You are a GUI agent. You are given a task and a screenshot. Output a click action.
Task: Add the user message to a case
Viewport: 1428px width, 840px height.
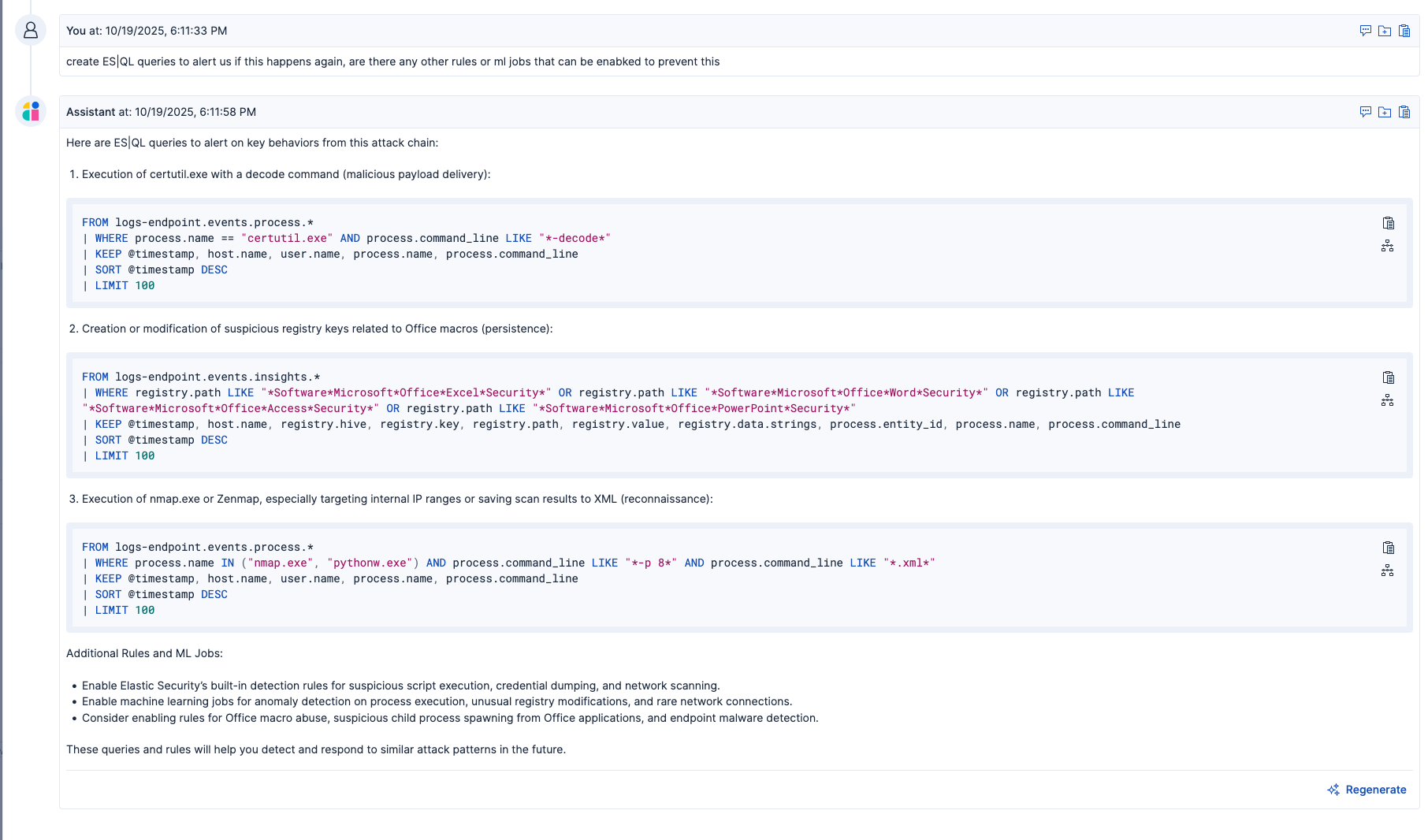[1385, 31]
